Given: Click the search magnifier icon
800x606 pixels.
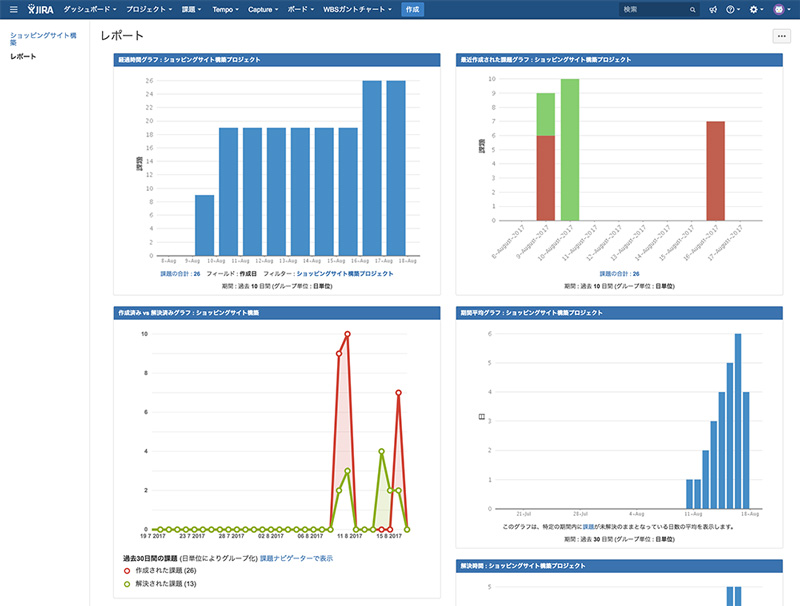Looking at the screenshot, I should pyautogui.click(x=692, y=10).
